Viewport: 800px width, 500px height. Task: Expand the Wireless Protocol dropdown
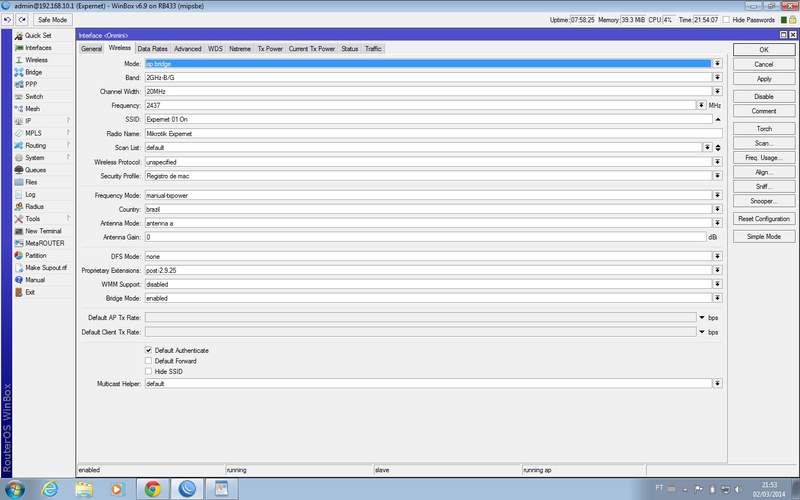[717, 162]
